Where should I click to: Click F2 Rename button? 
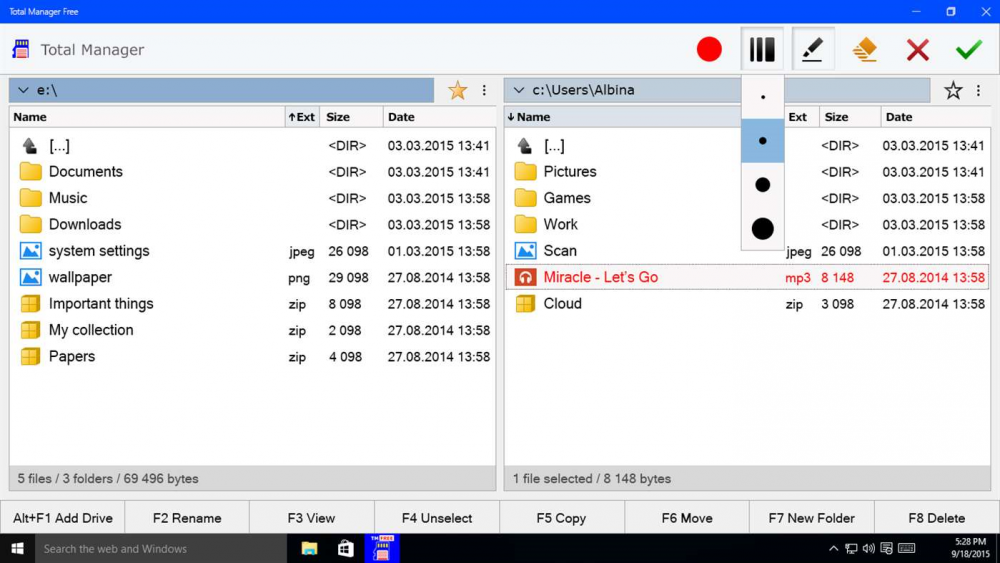point(187,518)
